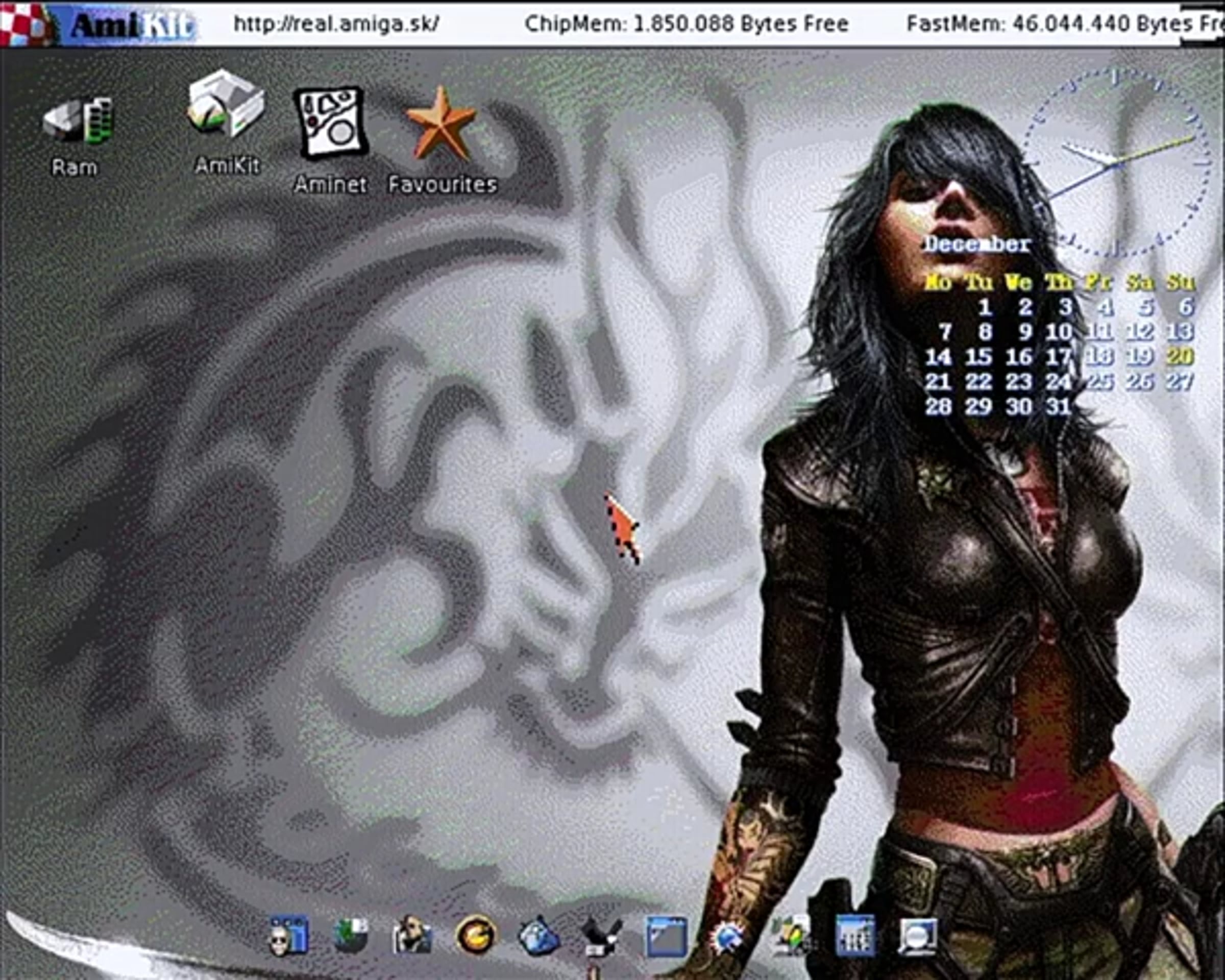Screen dimensions: 1225x980
Task: Launch the black eagle dock icon
Action: pos(602,936)
